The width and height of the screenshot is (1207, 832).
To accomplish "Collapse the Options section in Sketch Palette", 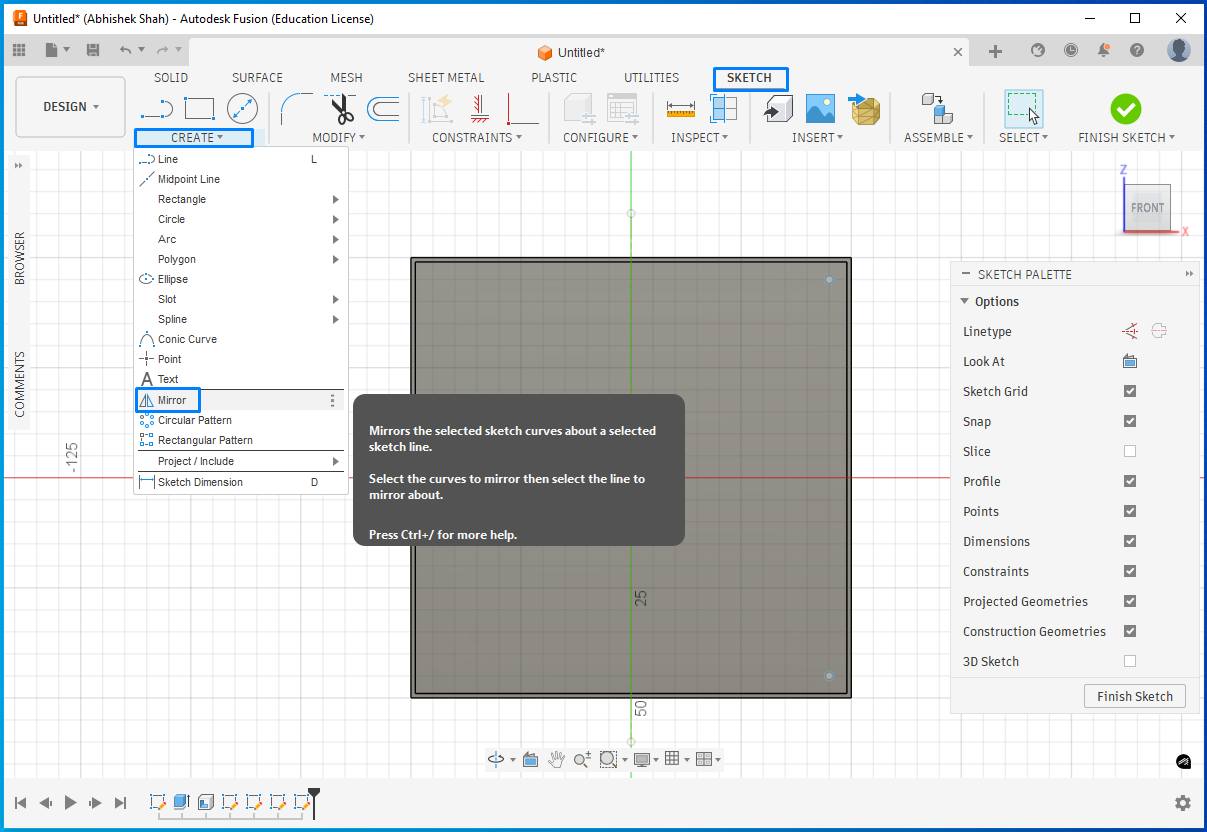I will 965,302.
